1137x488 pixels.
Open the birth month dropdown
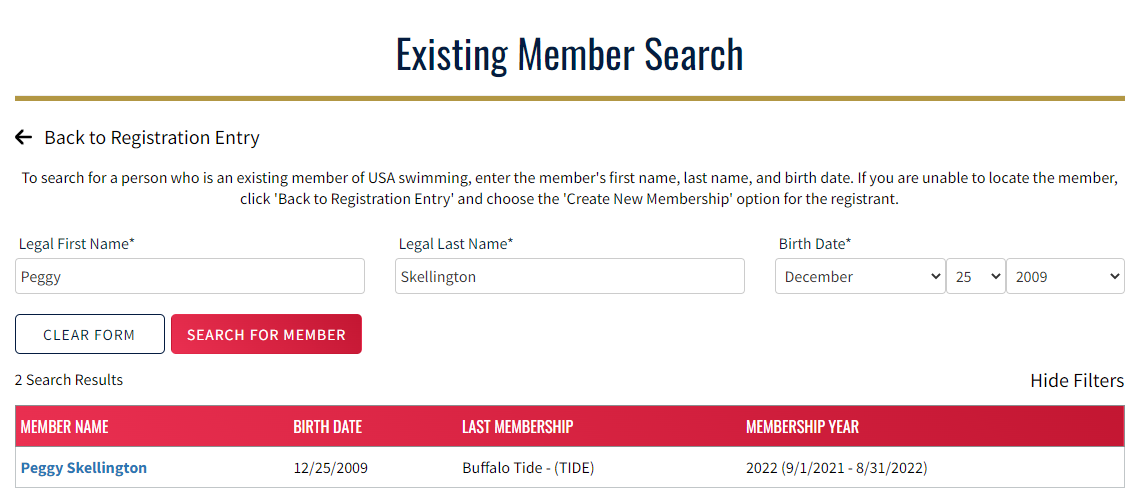click(860, 277)
